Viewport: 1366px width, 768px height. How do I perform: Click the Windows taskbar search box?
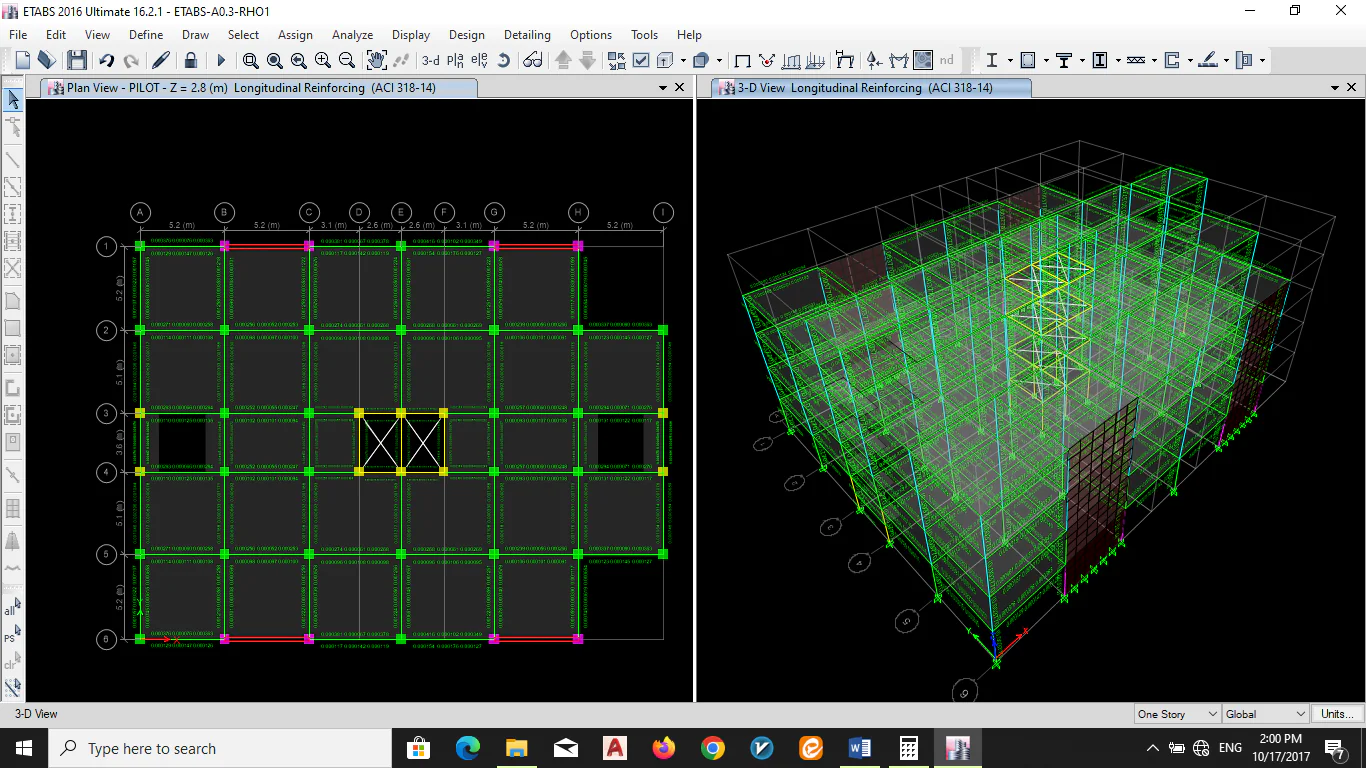pyautogui.click(x=220, y=748)
